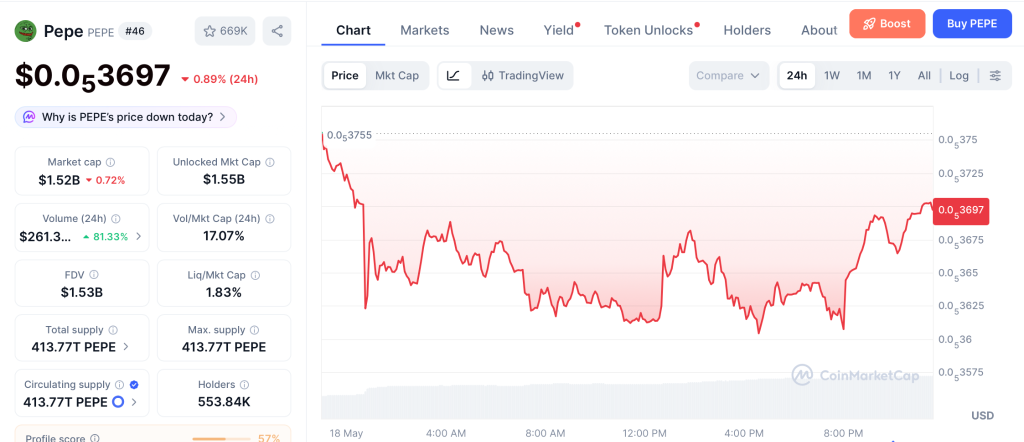Click Why is PEPE's price down today
This screenshot has width=1024, height=442.
pos(125,118)
